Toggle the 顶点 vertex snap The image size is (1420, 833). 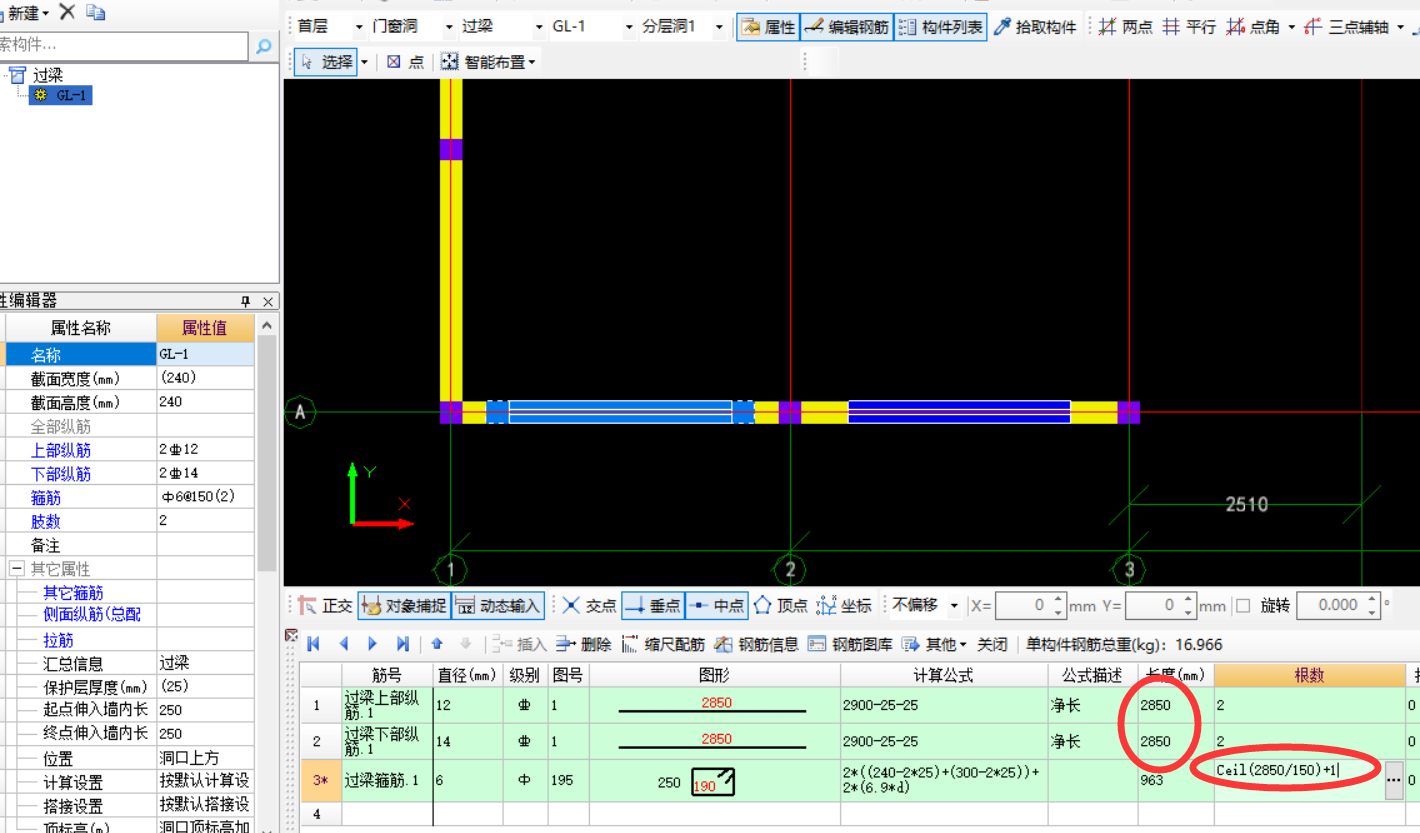[x=781, y=605]
